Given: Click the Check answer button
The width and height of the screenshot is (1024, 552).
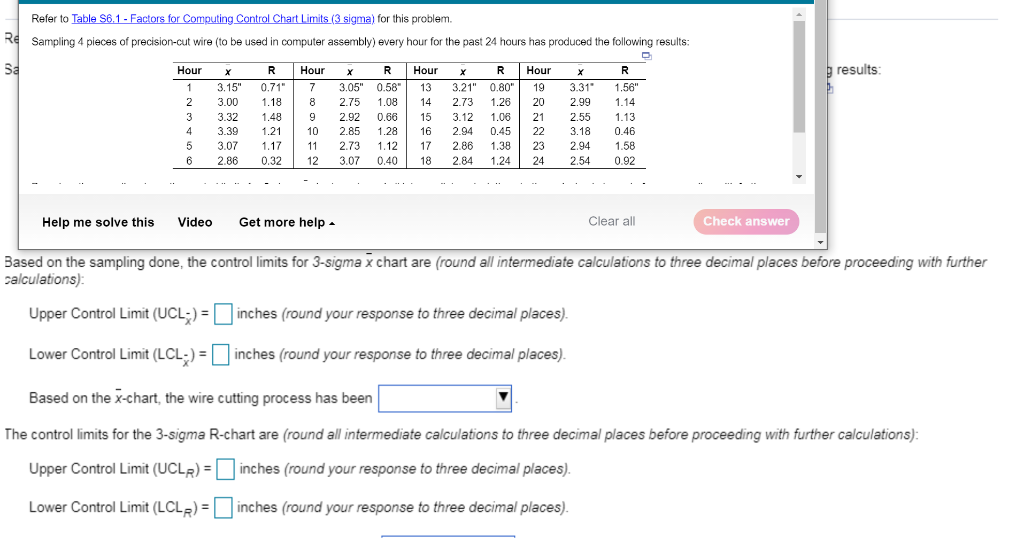Looking at the screenshot, I should (746, 221).
